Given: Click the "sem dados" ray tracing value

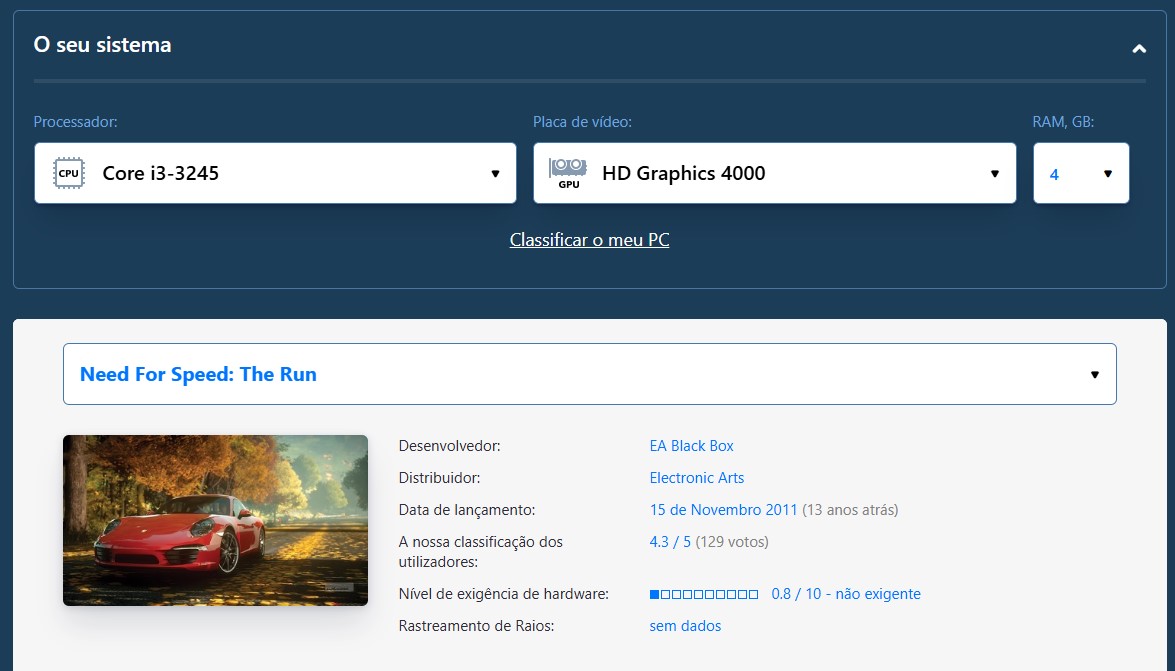Looking at the screenshot, I should (x=685, y=626).
